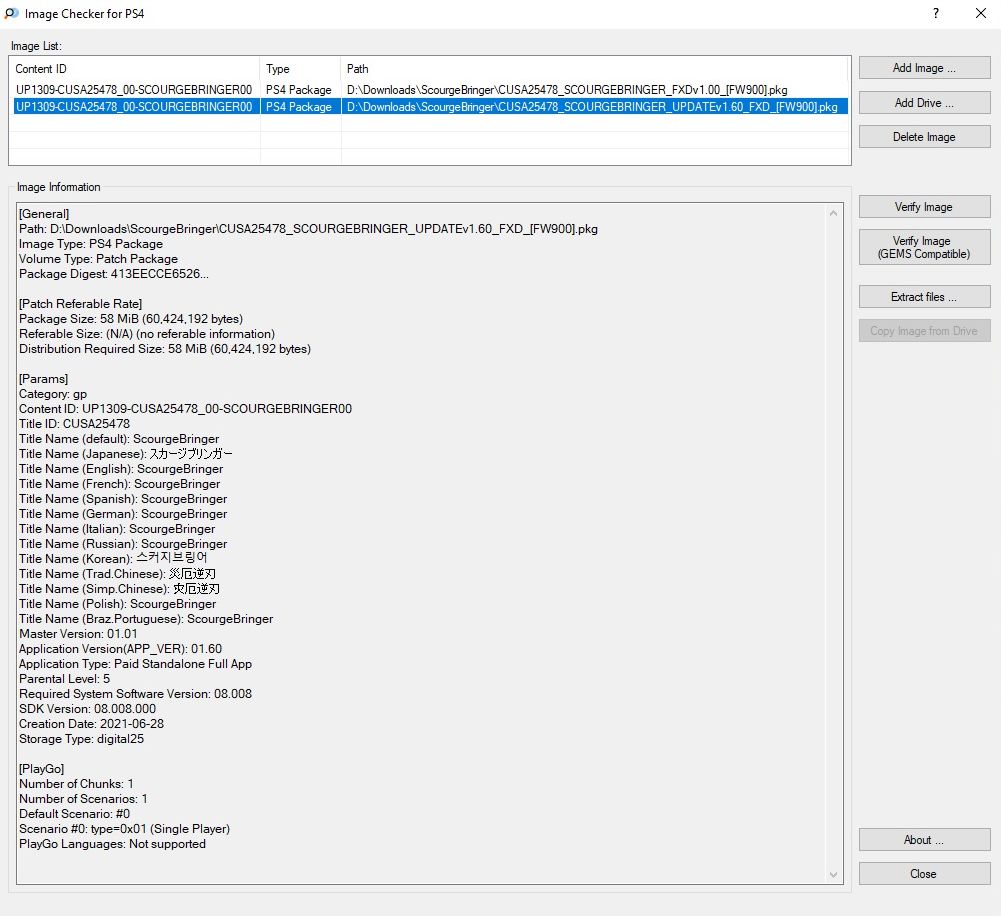Click the Path column header
The height and width of the screenshot is (916, 1001).
[595, 69]
